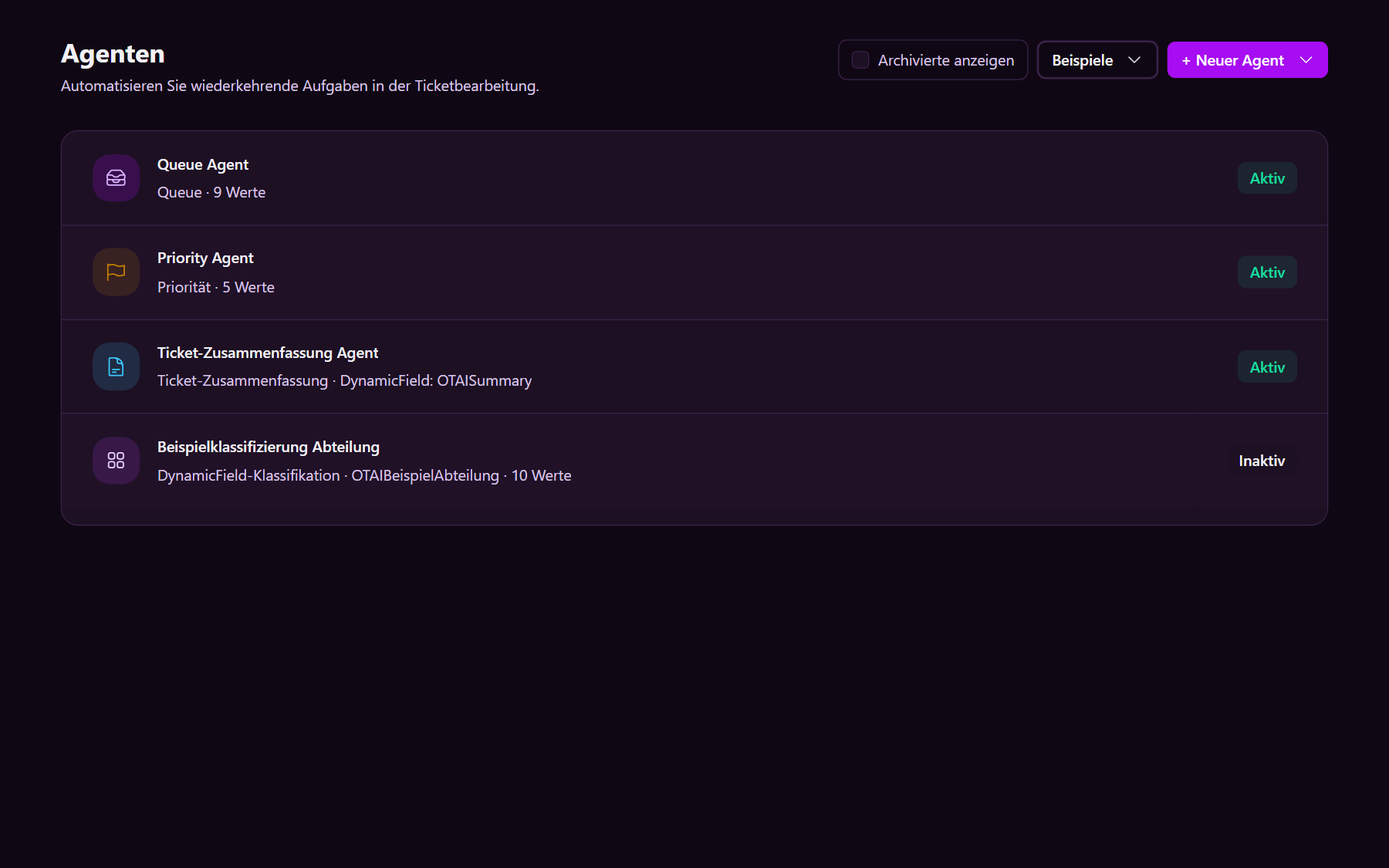The width and height of the screenshot is (1389, 868).
Task: Open the Beispiele dropdown
Action: [x=1097, y=60]
